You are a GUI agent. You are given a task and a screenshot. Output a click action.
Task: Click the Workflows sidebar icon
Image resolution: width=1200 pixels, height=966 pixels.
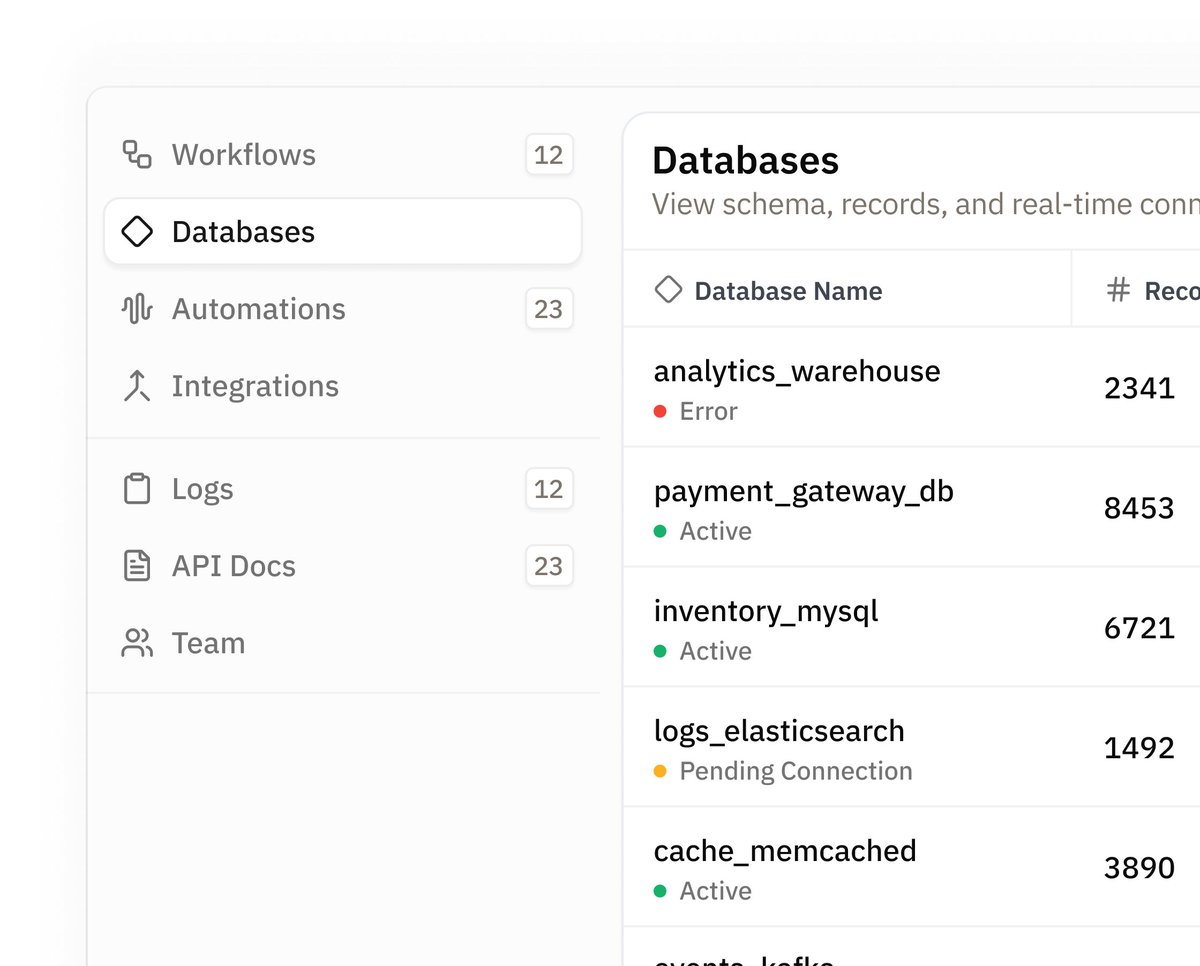[137, 155]
